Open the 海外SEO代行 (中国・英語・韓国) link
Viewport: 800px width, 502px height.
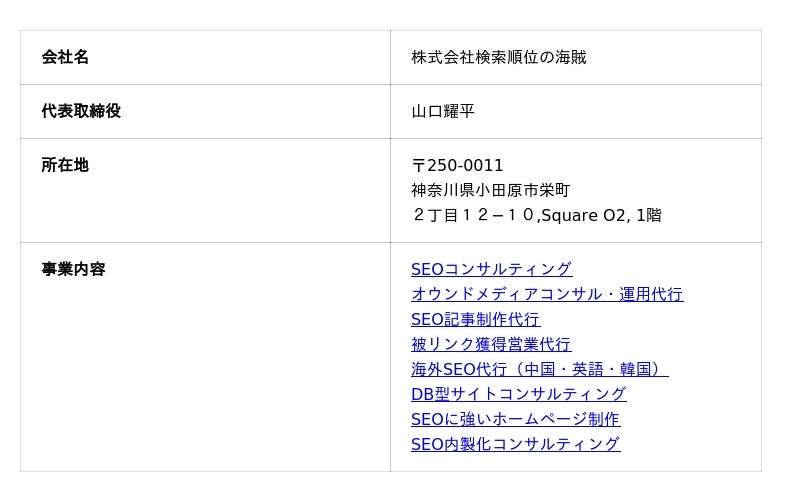539,369
